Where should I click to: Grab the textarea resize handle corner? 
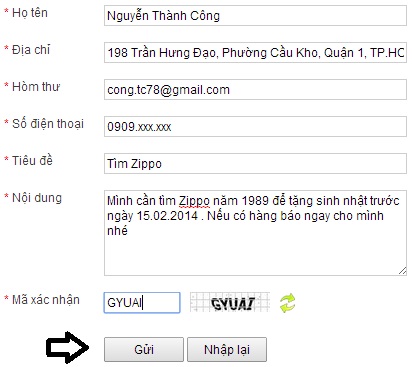tap(402, 271)
